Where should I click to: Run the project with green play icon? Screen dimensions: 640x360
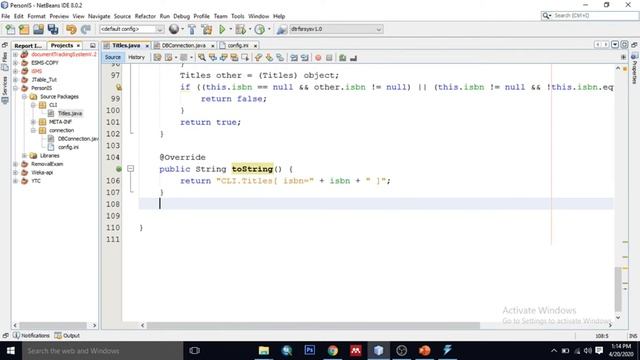click(222, 29)
